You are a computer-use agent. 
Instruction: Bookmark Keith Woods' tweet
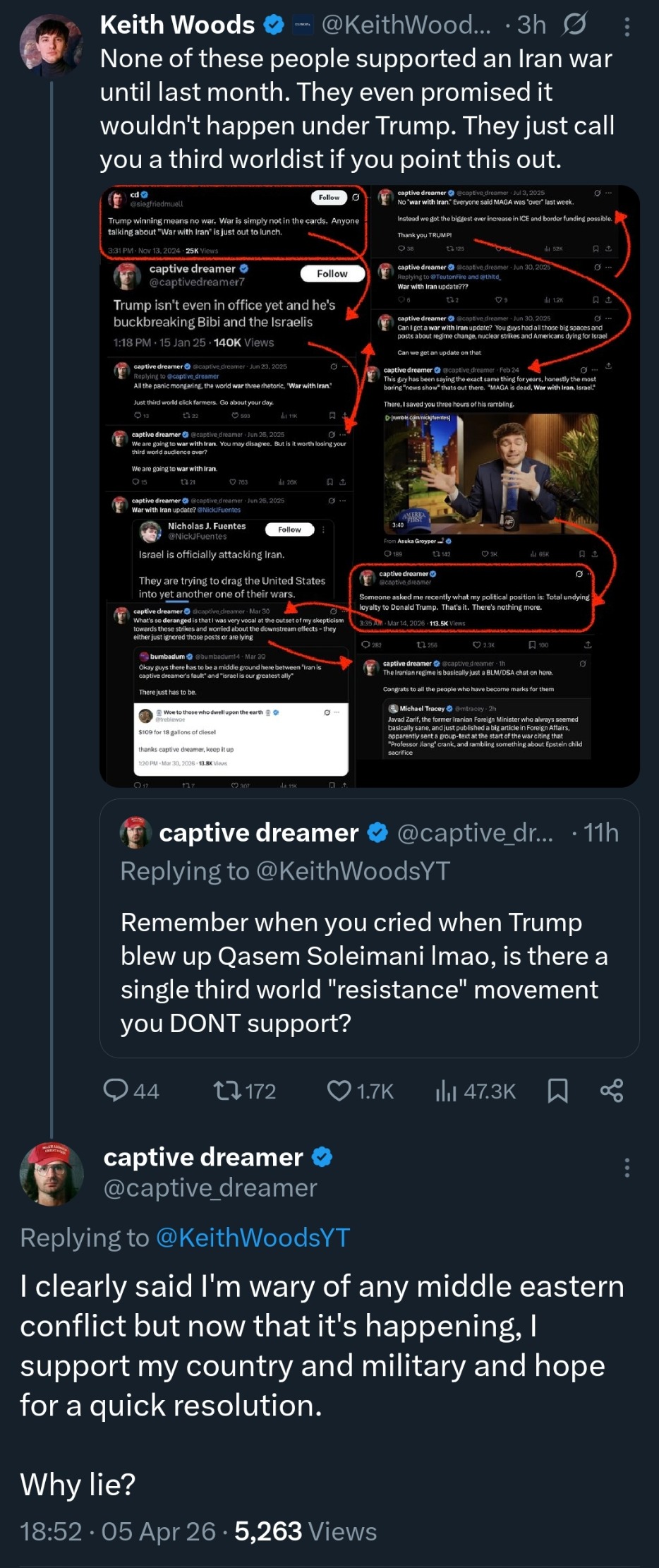[557, 1091]
